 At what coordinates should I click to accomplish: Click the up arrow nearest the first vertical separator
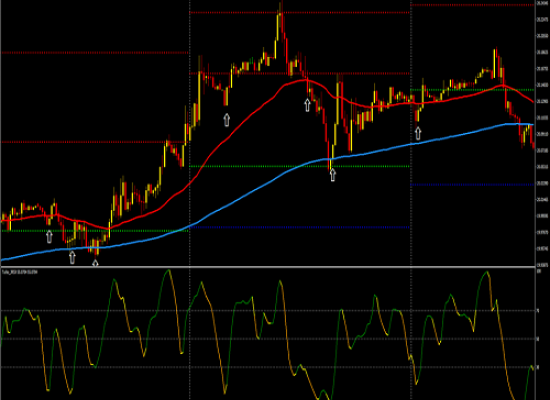[227, 120]
